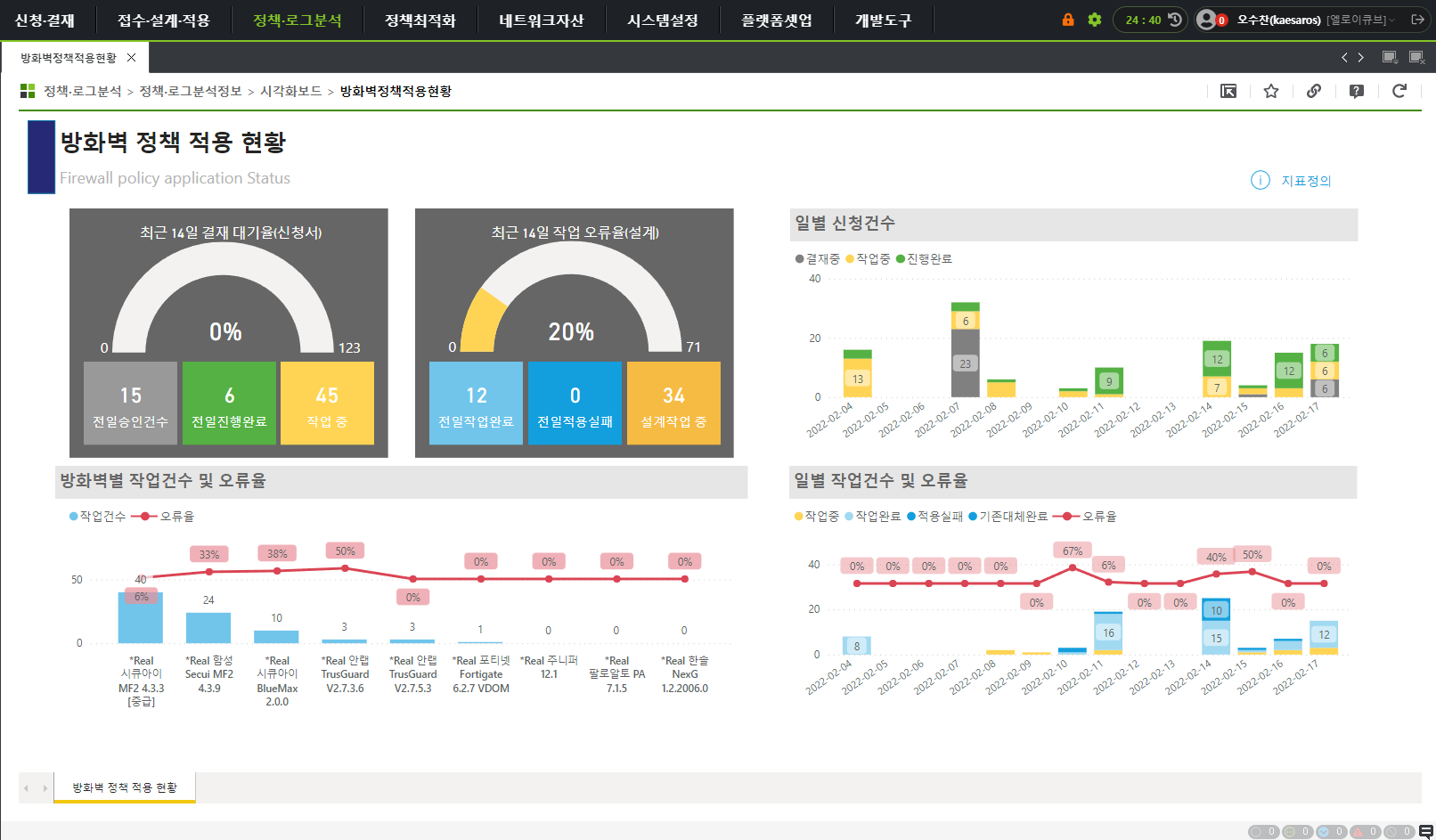This screenshot has width=1436, height=840.
Task: Click the green ellipsis status counter in footer
Action: click(x=1297, y=832)
